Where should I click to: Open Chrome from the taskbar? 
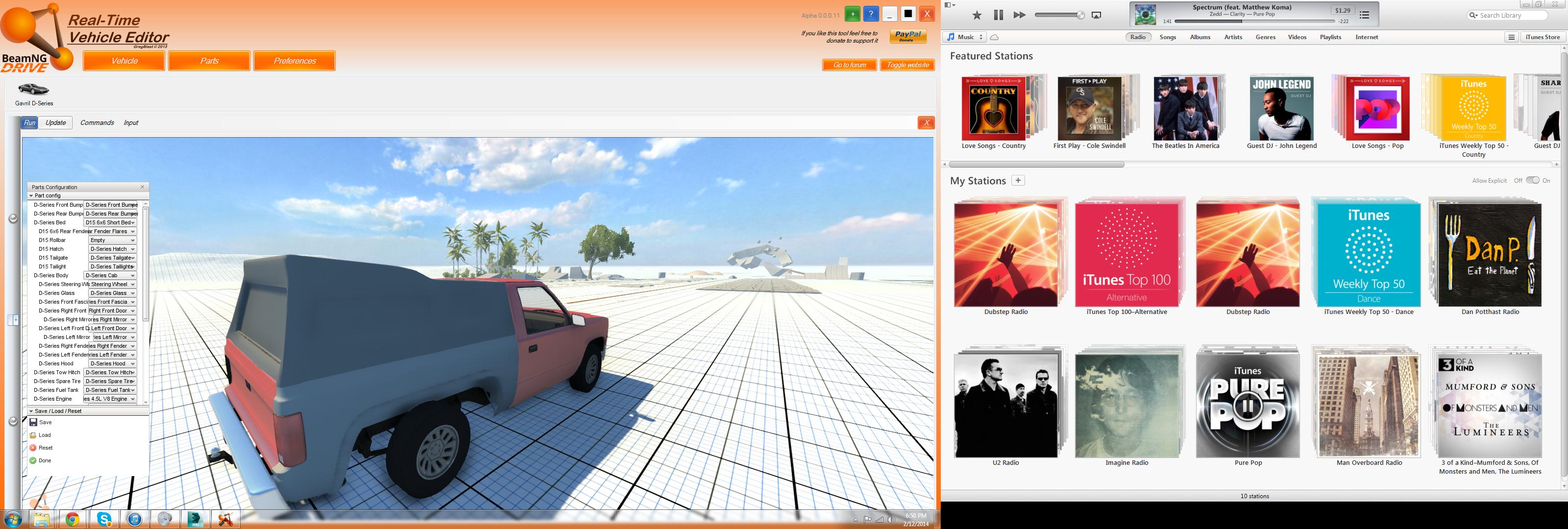pos(73,519)
